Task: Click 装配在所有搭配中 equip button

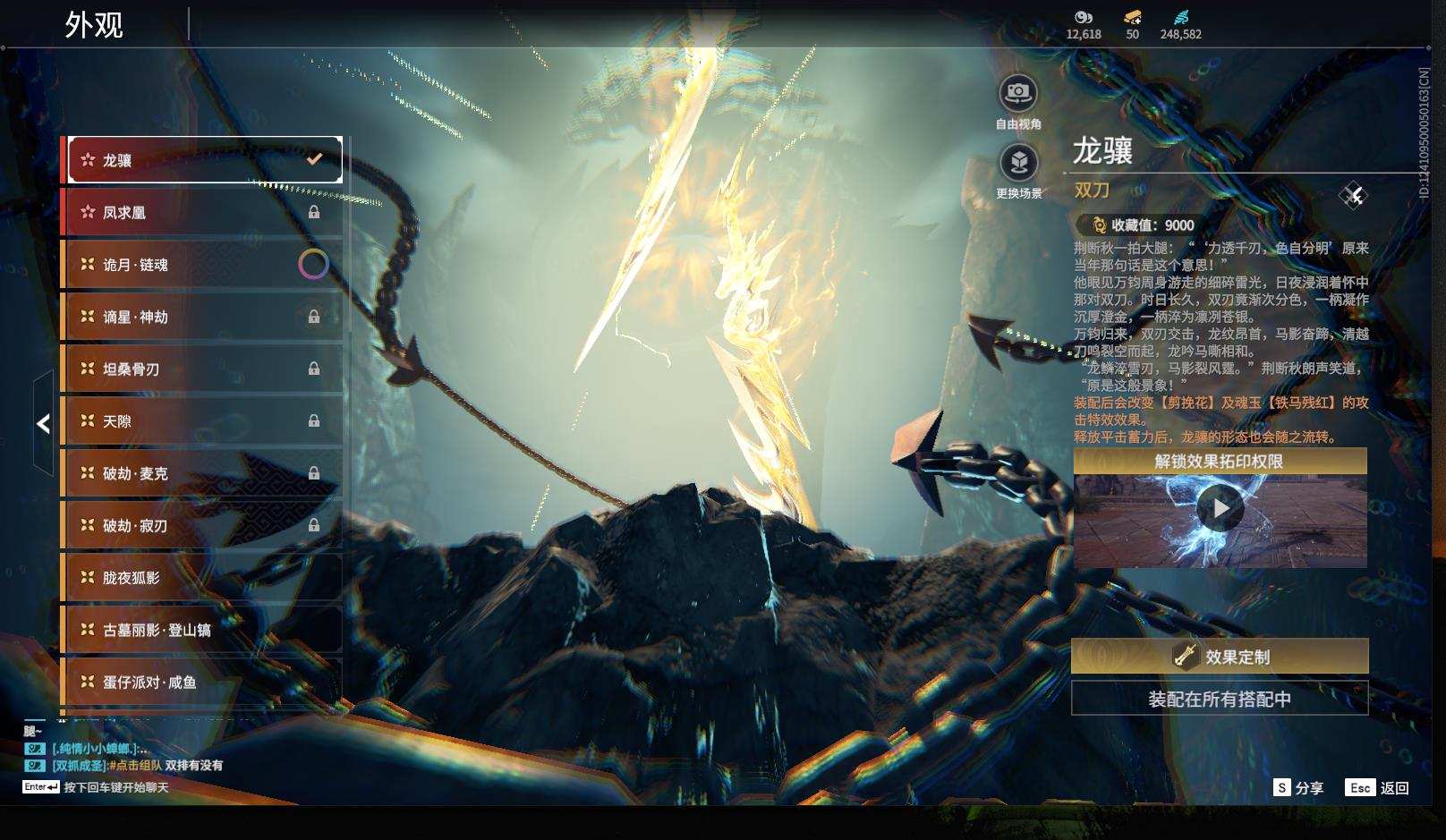Action: tap(1220, 699)
